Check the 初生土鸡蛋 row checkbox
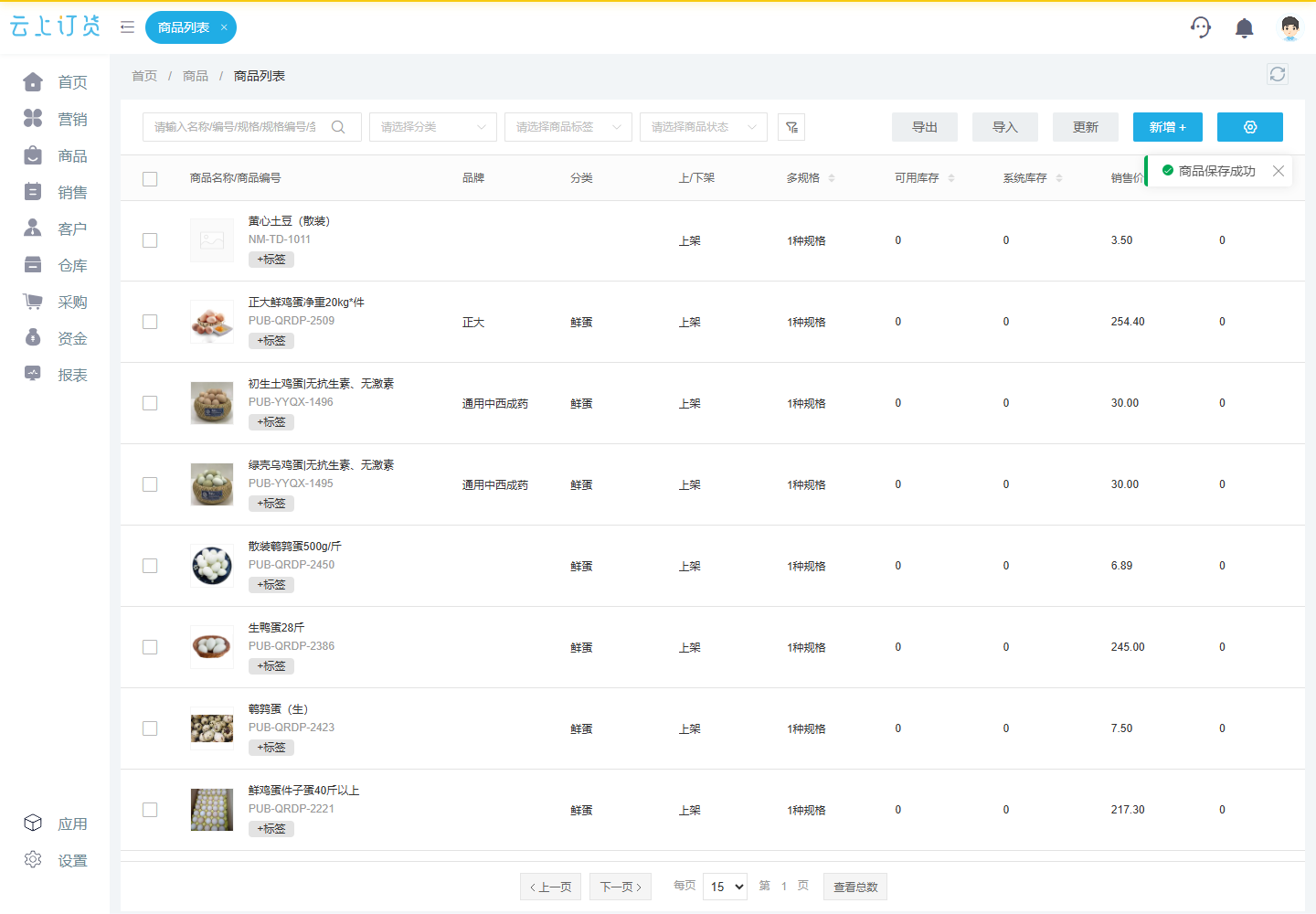1316x914 pixels. coord(150,403)
